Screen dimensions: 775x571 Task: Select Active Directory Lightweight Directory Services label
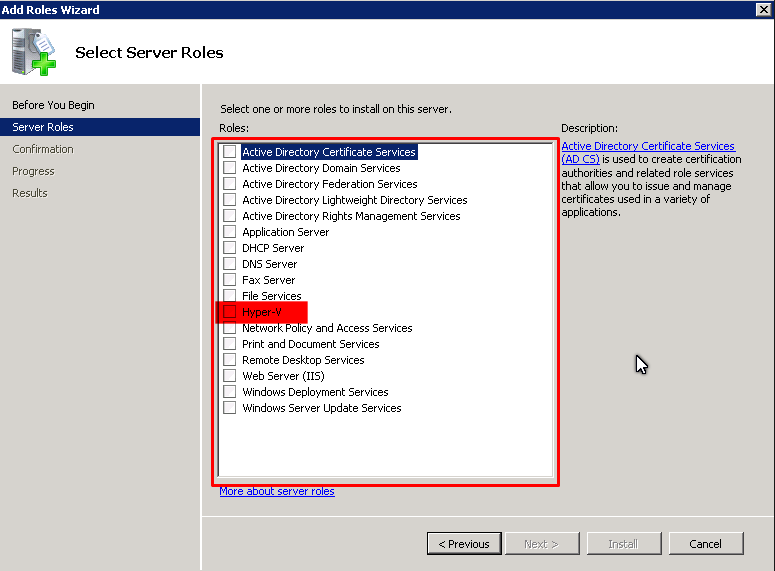(x=354, y=200)
